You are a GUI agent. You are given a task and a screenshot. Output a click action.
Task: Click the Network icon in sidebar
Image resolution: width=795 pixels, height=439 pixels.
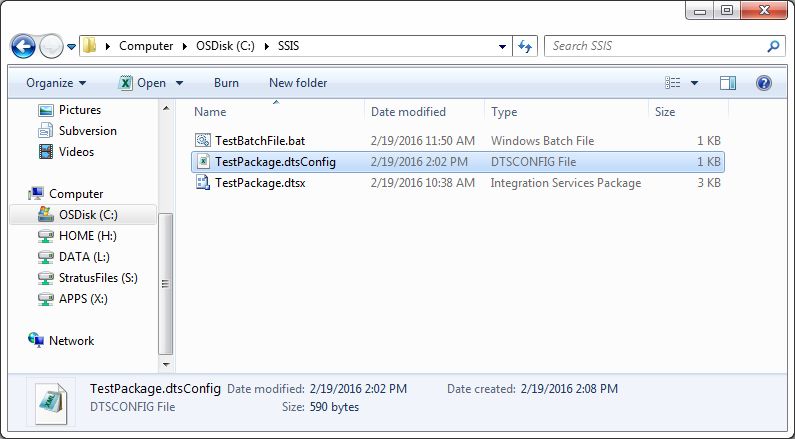tap(37, 341)
